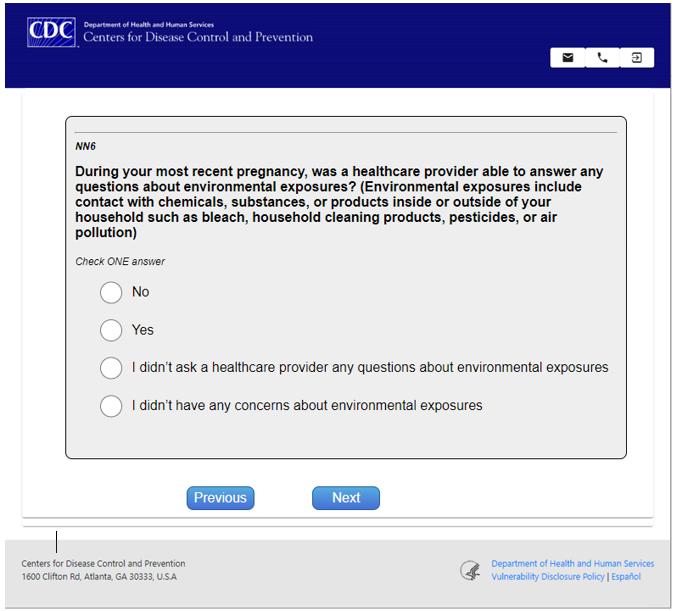This screenshot has width=677, height=611.
Task: Click the footer address "1600 Clifton Rd, Atlanta"
Action: click(x=99, y=577)
